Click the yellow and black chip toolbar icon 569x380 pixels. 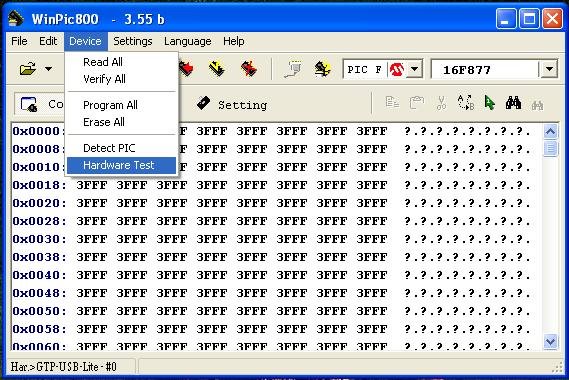(217, 68)
